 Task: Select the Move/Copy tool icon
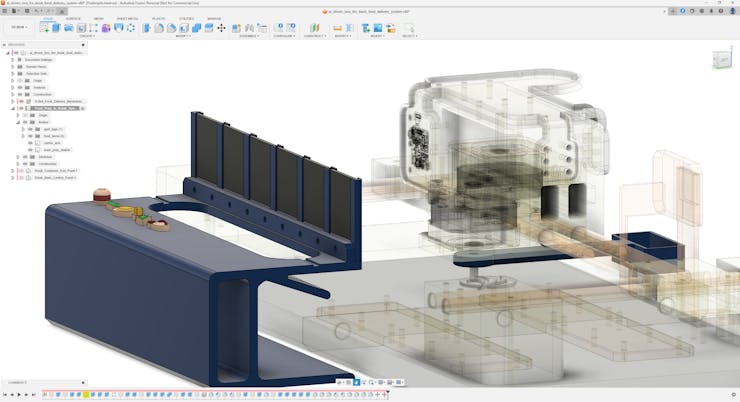221,28
